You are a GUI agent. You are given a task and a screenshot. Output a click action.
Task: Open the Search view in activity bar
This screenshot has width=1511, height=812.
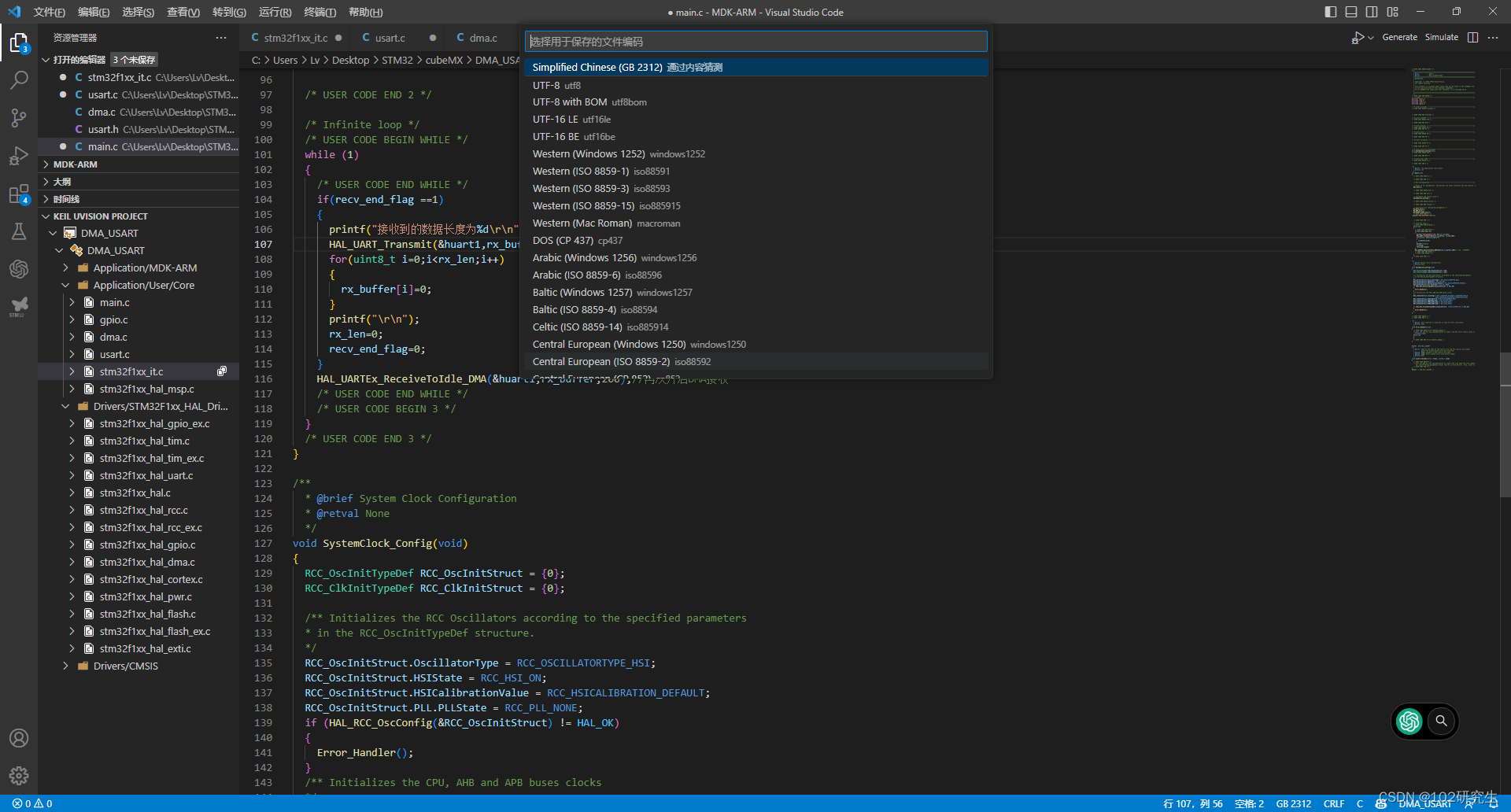point(19,80)
